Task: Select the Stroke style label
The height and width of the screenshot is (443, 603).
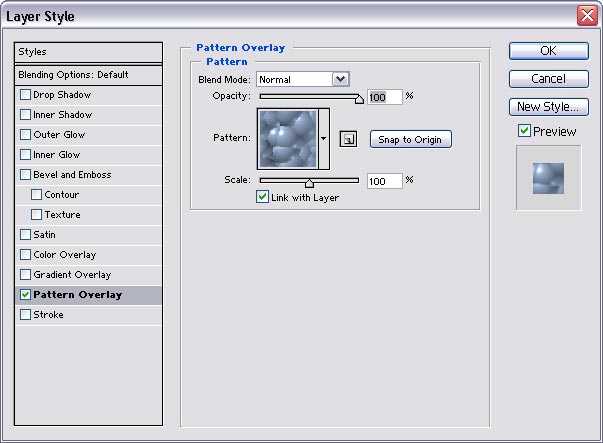Action: 48,315
